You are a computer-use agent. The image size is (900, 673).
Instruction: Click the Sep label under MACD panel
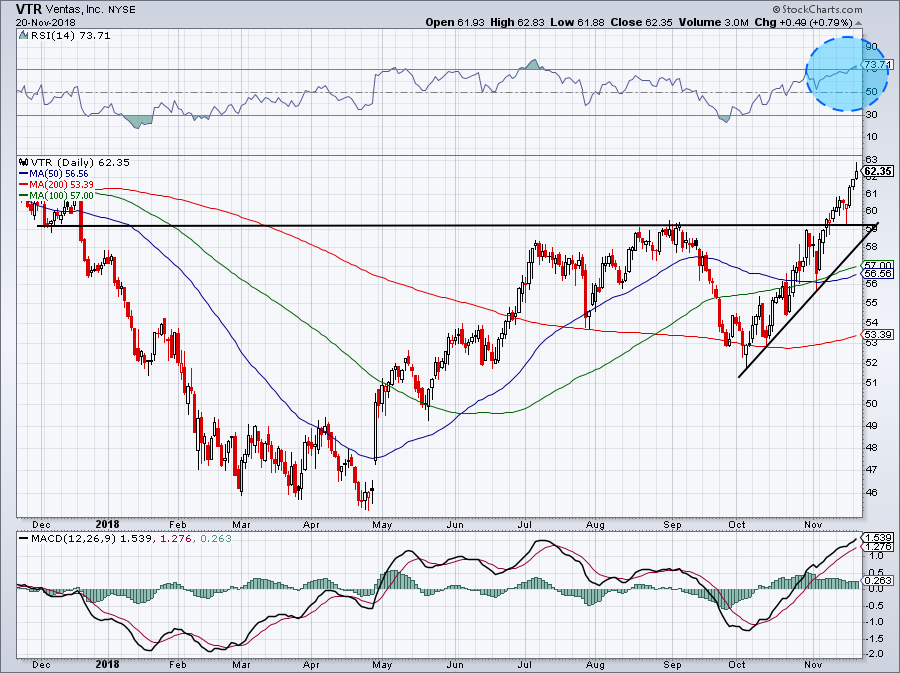click(x=672, y=665)
